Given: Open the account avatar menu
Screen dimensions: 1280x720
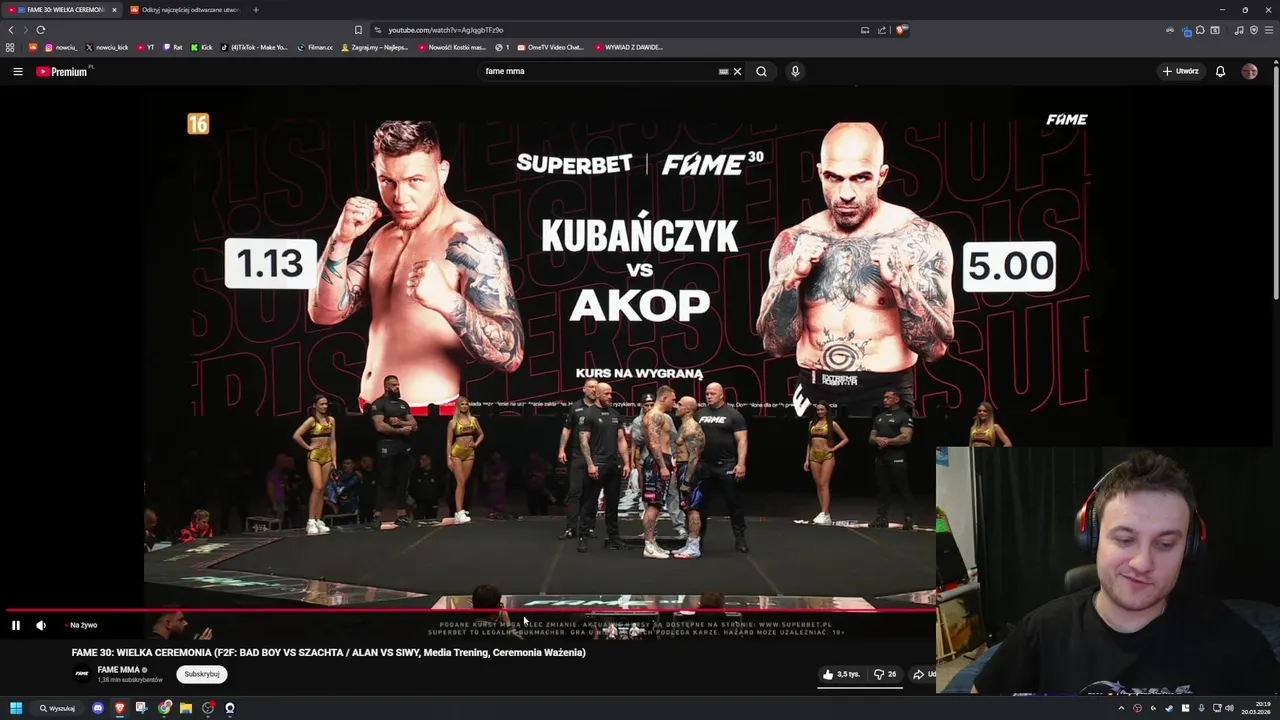Looking at the screenshot, I should click(1249, 71).
